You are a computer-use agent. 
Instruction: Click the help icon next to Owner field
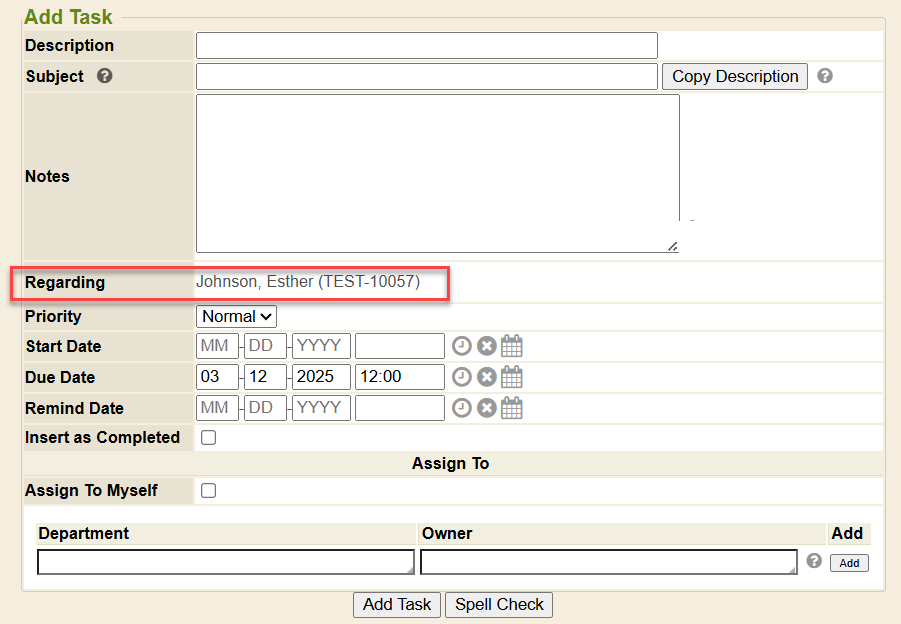814,561
